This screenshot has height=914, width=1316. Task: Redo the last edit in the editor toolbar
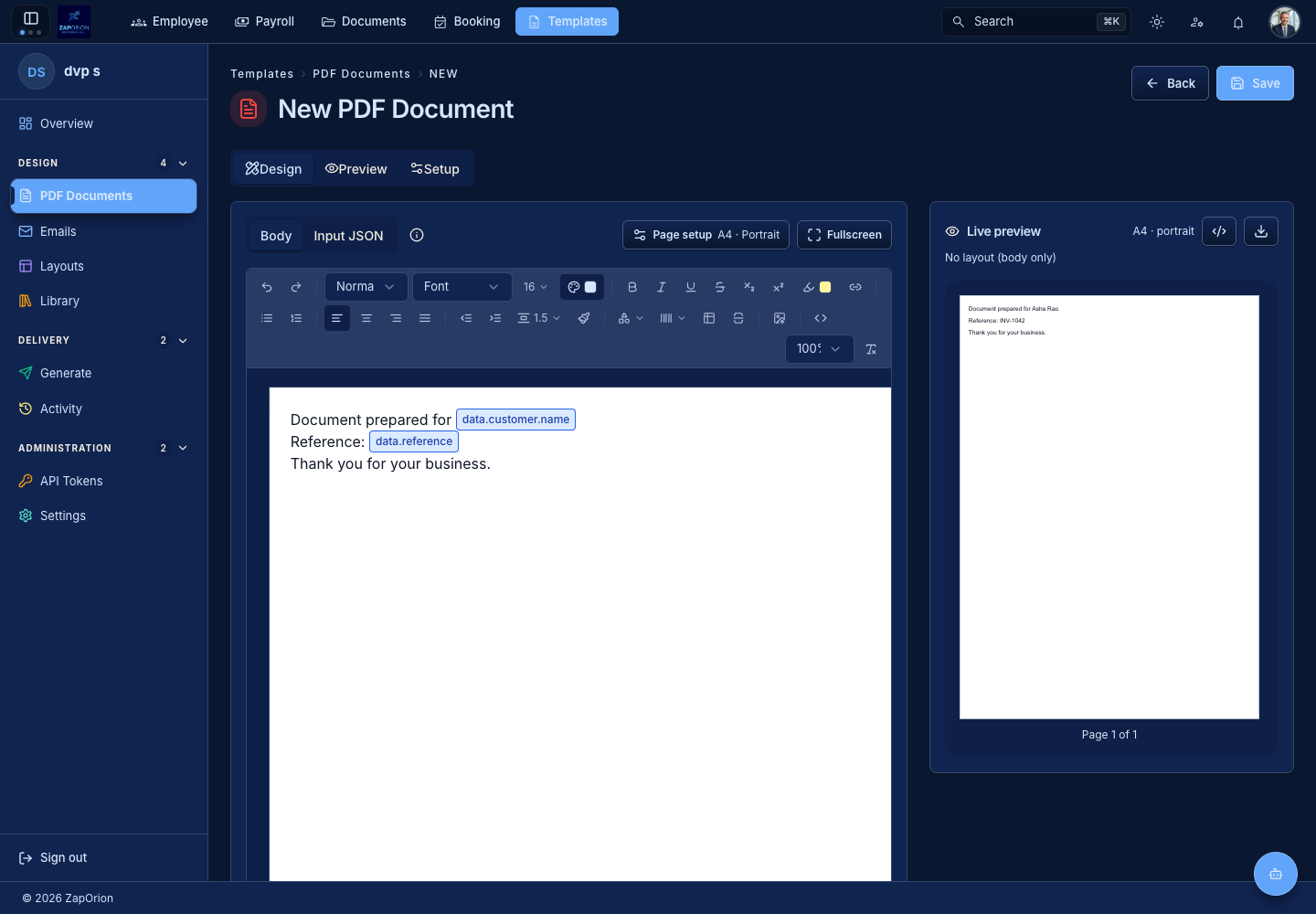click(x=296, y=287)
